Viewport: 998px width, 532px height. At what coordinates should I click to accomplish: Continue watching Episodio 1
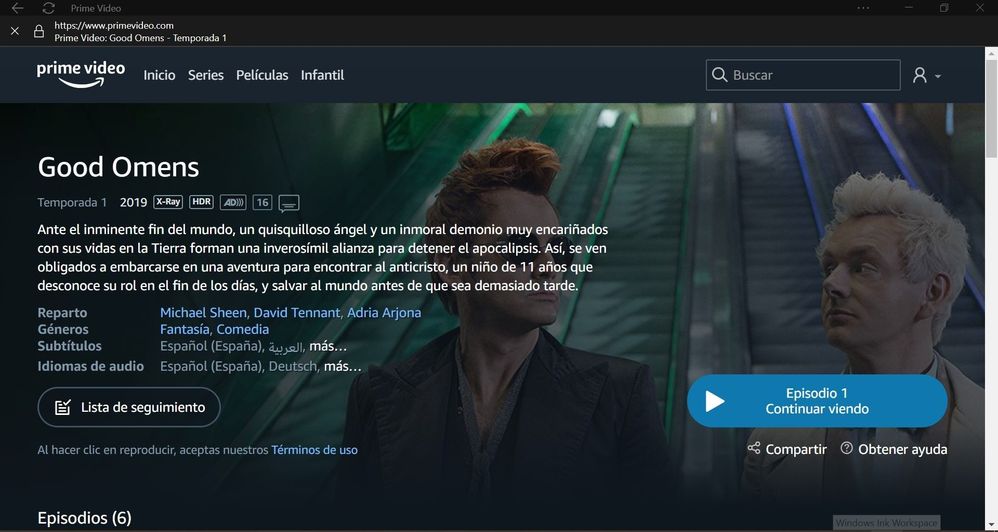817,401
